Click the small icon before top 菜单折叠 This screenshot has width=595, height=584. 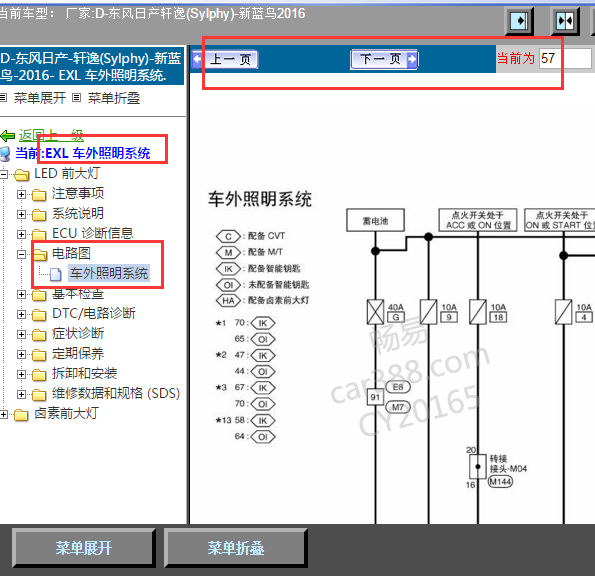[x=76, y=98]
